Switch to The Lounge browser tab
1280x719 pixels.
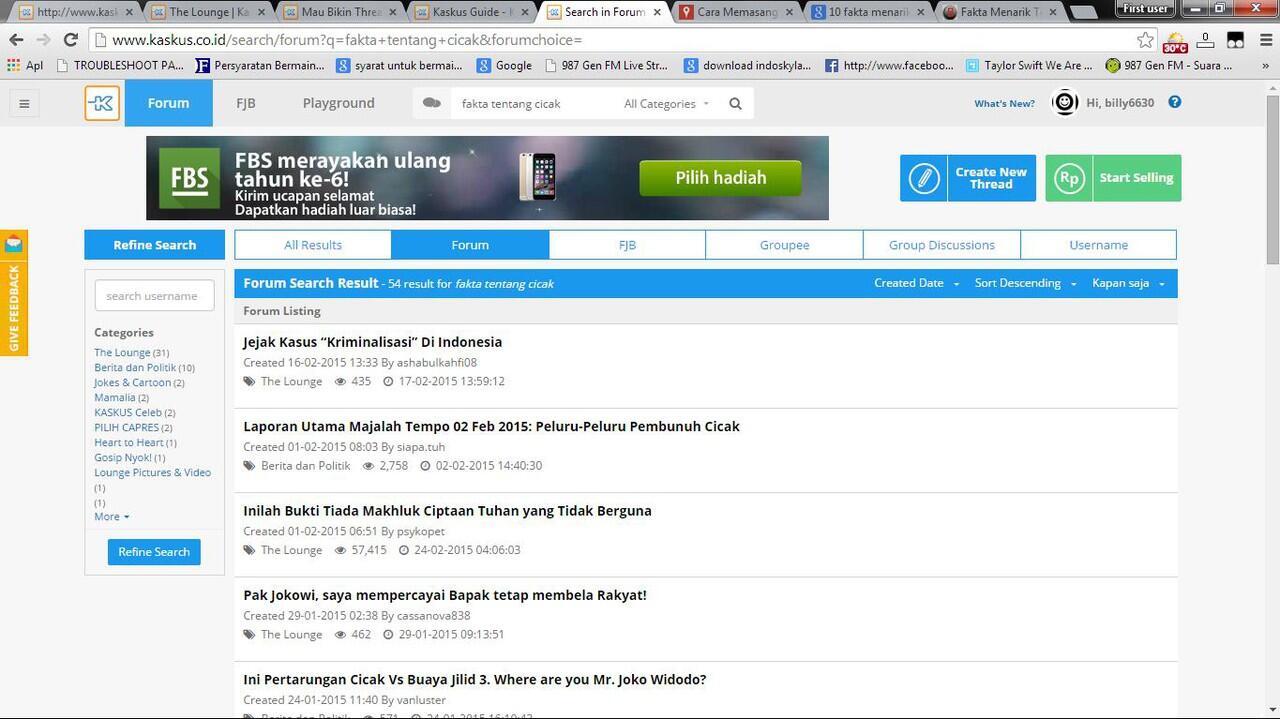208,12
